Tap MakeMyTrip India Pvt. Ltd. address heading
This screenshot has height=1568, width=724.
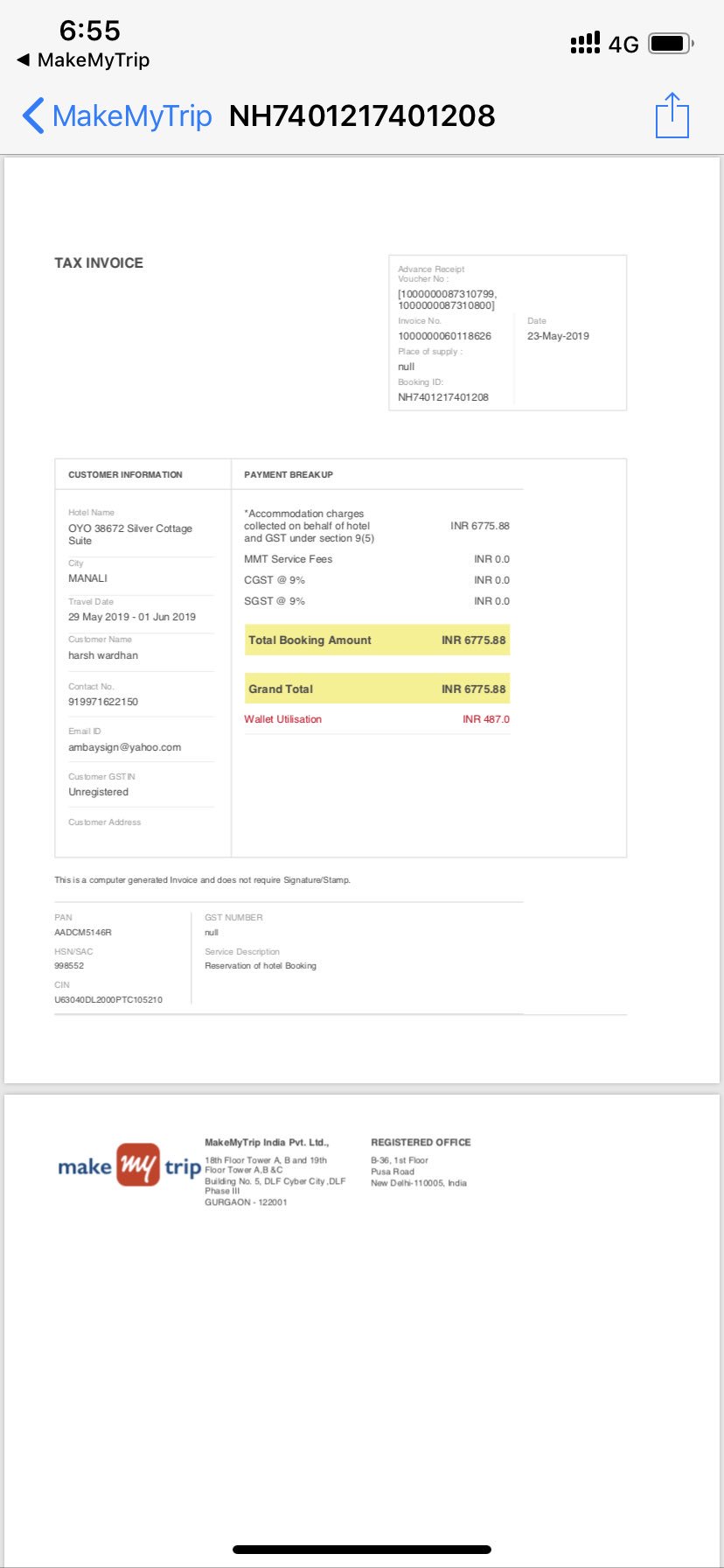(x=267, y=1143)
